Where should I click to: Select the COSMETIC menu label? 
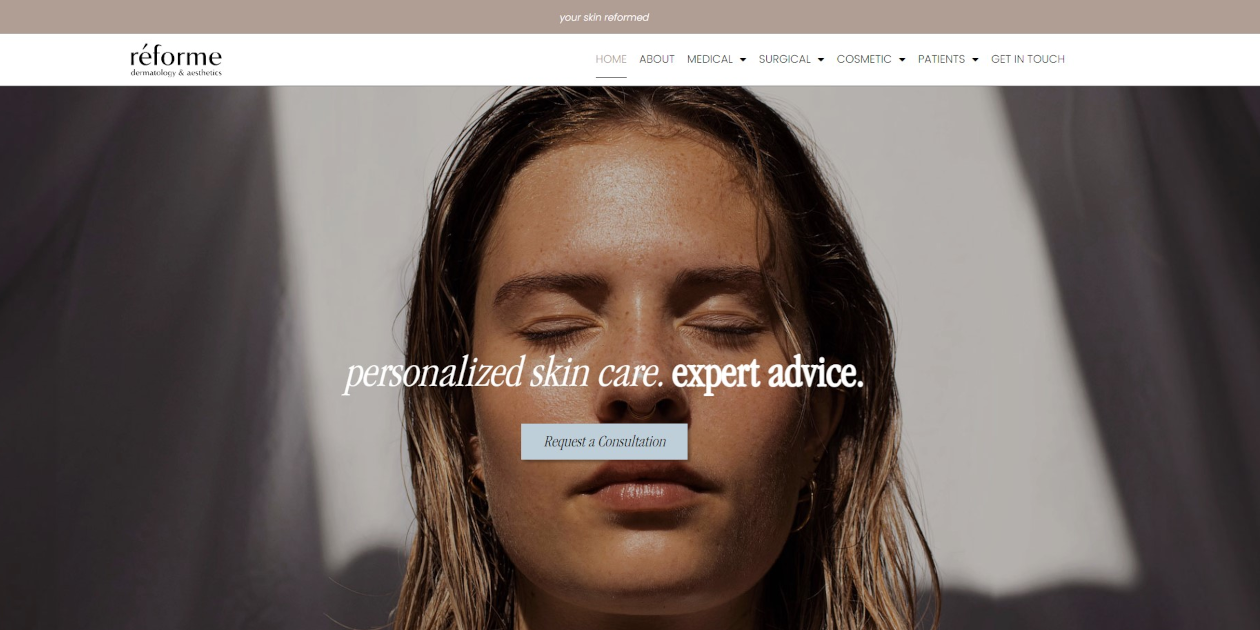click(864, 59)
